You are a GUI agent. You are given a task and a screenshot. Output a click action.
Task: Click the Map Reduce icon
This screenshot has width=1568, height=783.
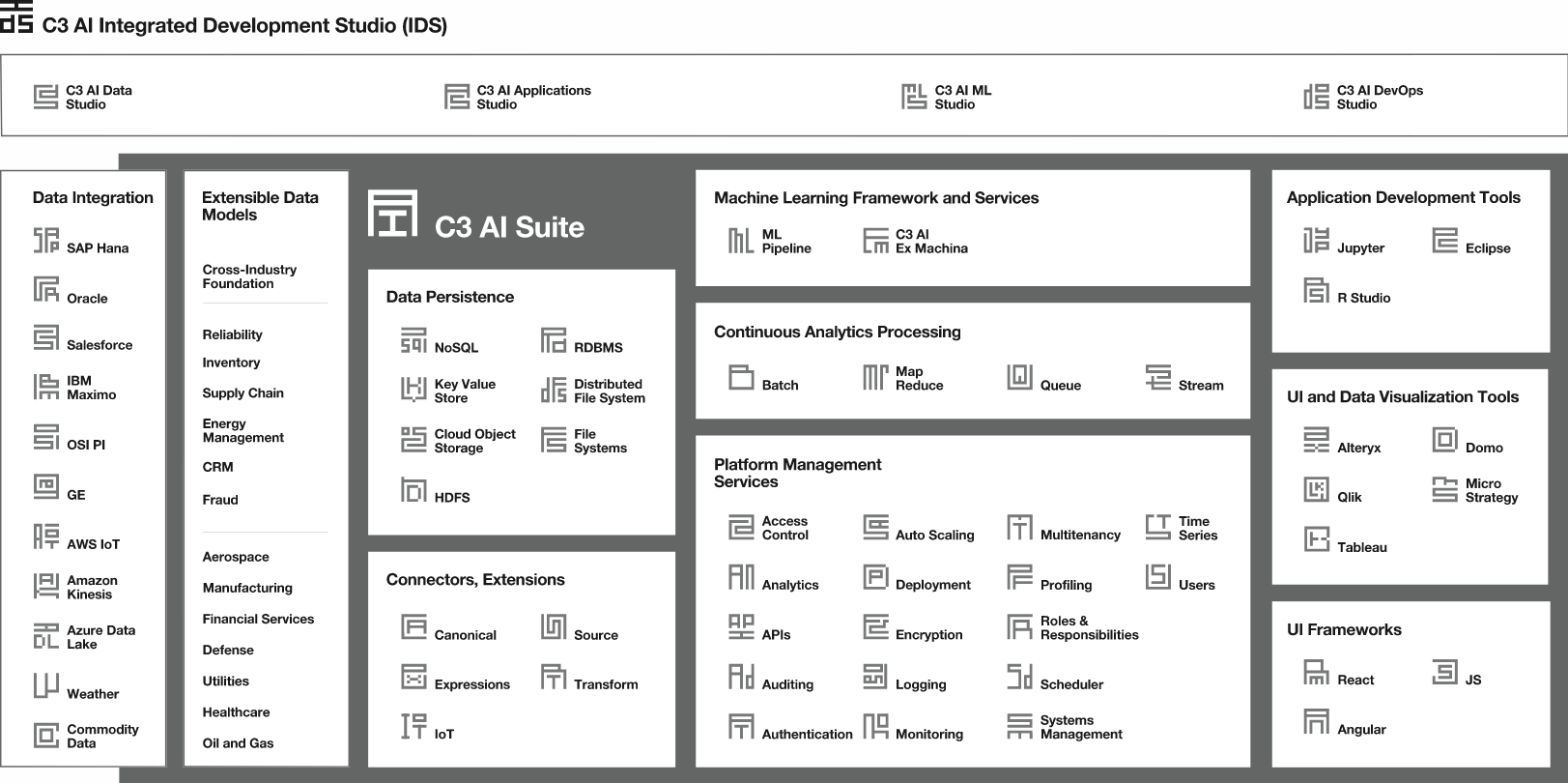pyautogui.click(x=875, y=377)
